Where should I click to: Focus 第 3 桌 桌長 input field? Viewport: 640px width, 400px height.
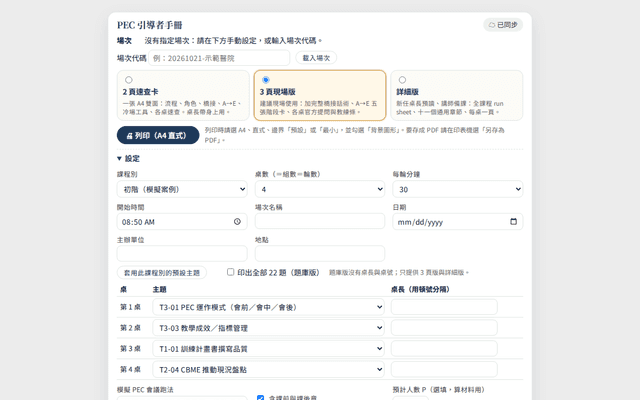(444, 348)
